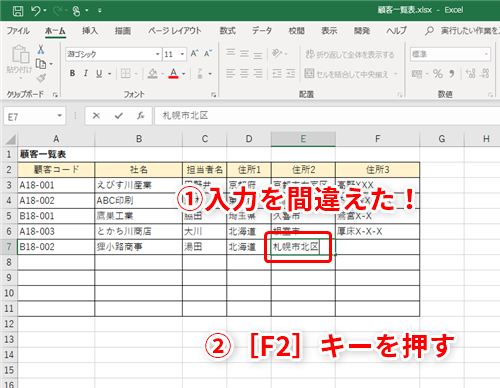
Task: Click the Undo arrow icon
Action: tap(36, 11)
